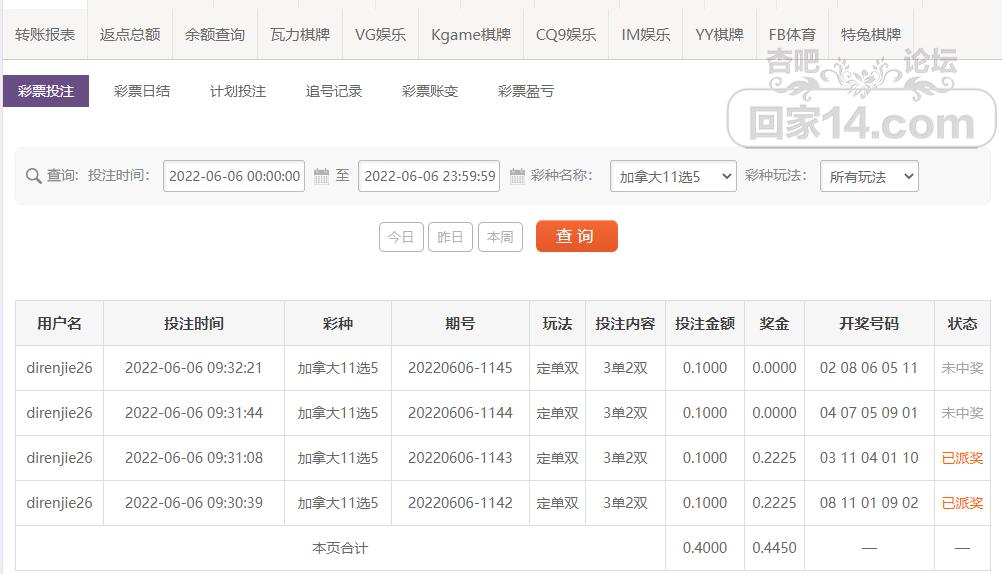Click 已派奖 status for period 1143
The image size is (1002, 574).
click(962, 458)
